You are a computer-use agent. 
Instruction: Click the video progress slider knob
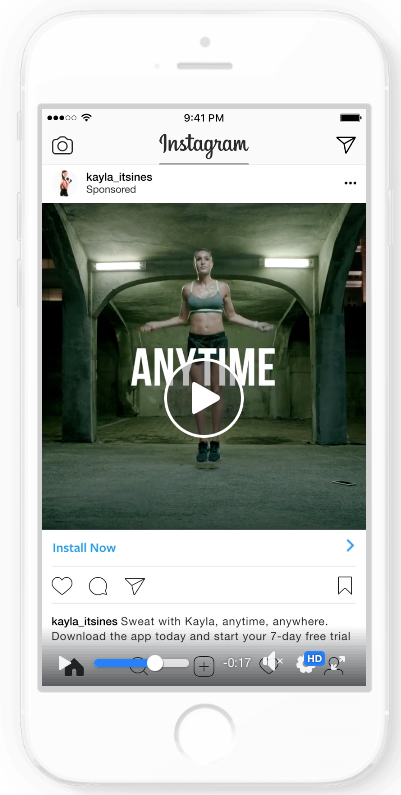click(x=155, y=663)
